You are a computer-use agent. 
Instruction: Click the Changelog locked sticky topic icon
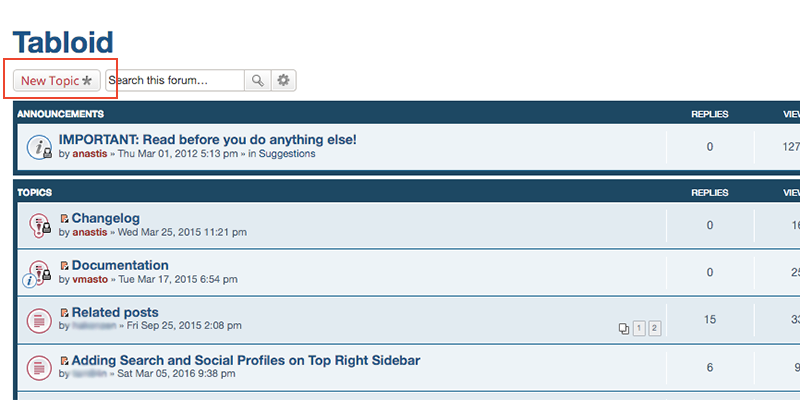tap(39, 225)
